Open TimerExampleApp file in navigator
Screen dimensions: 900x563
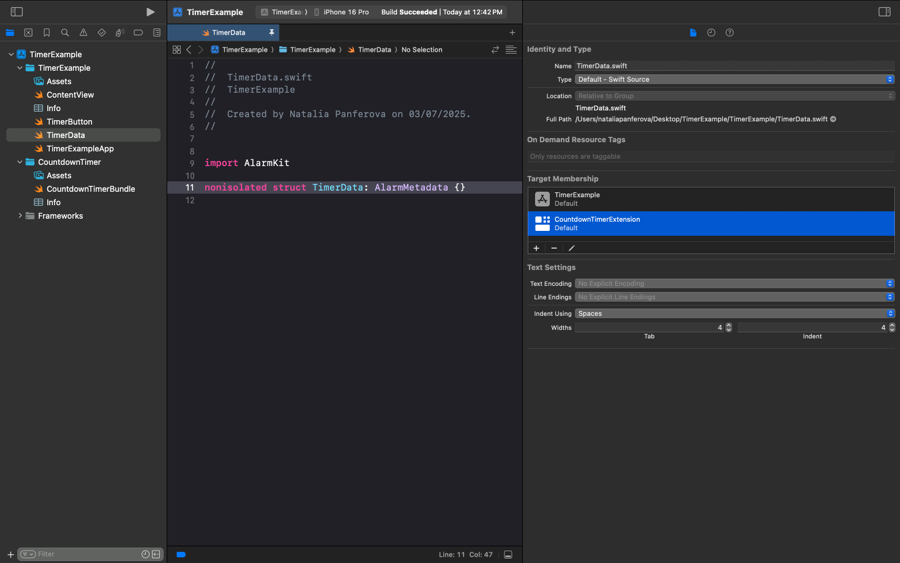click(80, 149)
